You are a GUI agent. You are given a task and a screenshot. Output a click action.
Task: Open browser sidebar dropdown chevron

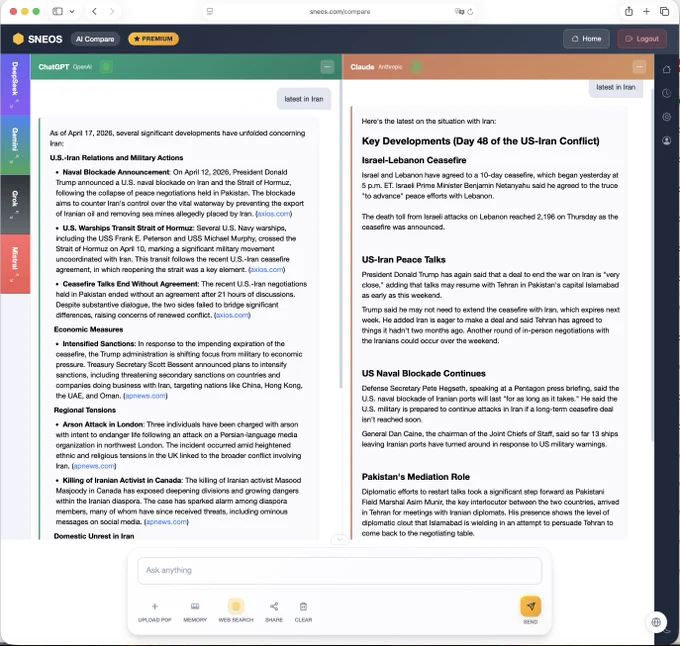(72, 12)
